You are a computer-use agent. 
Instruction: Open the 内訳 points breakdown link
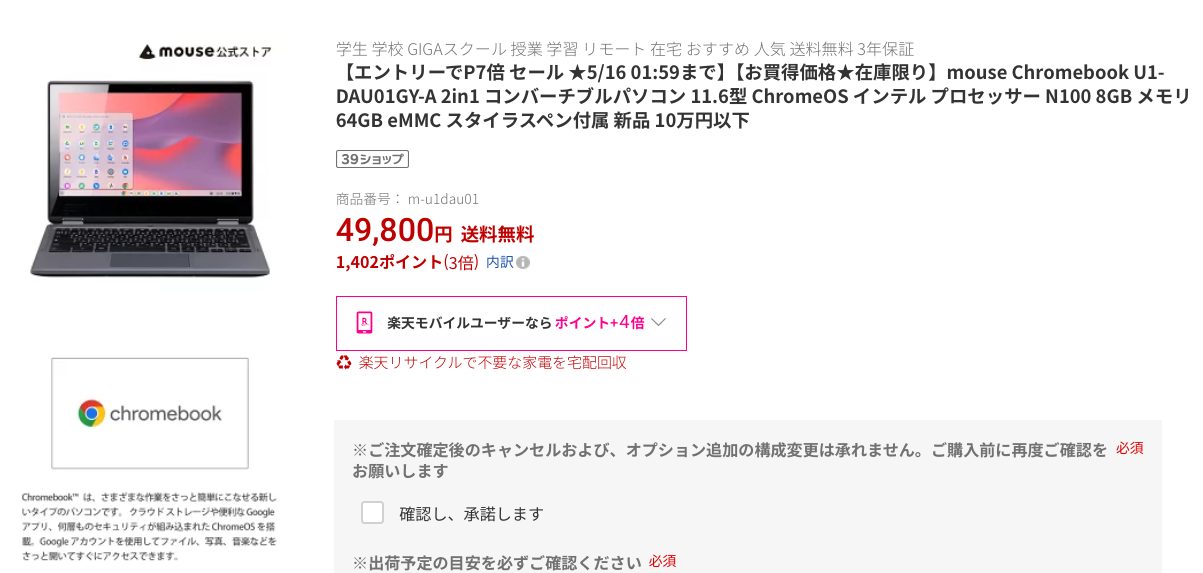499,262
